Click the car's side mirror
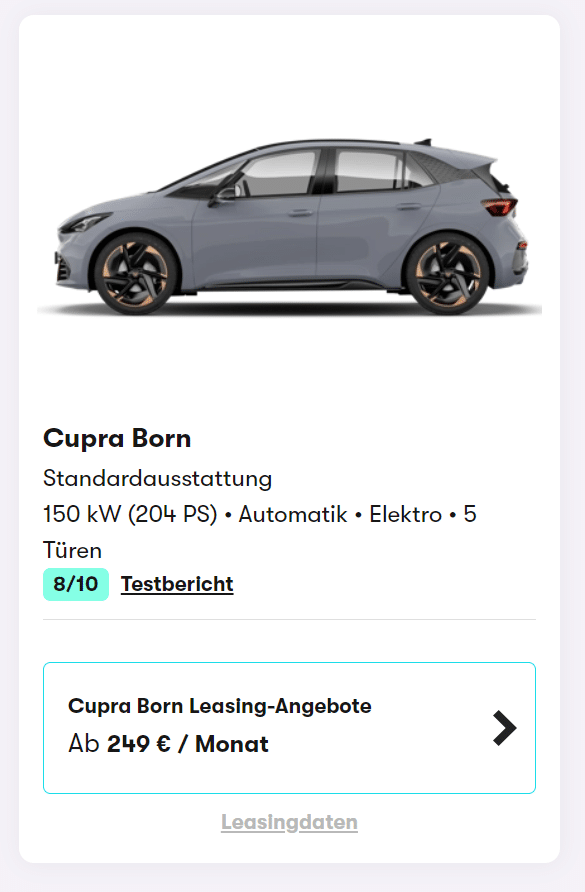585x892 pixels. point(223,196)
